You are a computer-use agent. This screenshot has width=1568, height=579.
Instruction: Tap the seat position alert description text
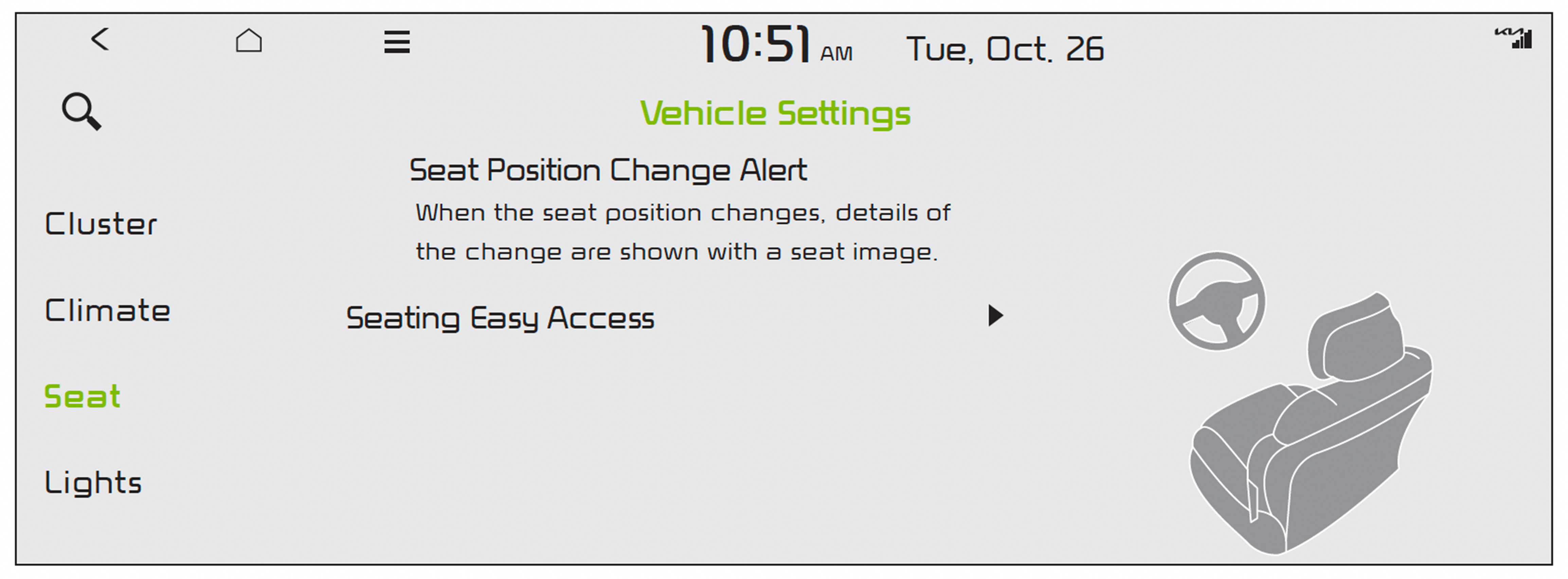[x=682, y=232]
